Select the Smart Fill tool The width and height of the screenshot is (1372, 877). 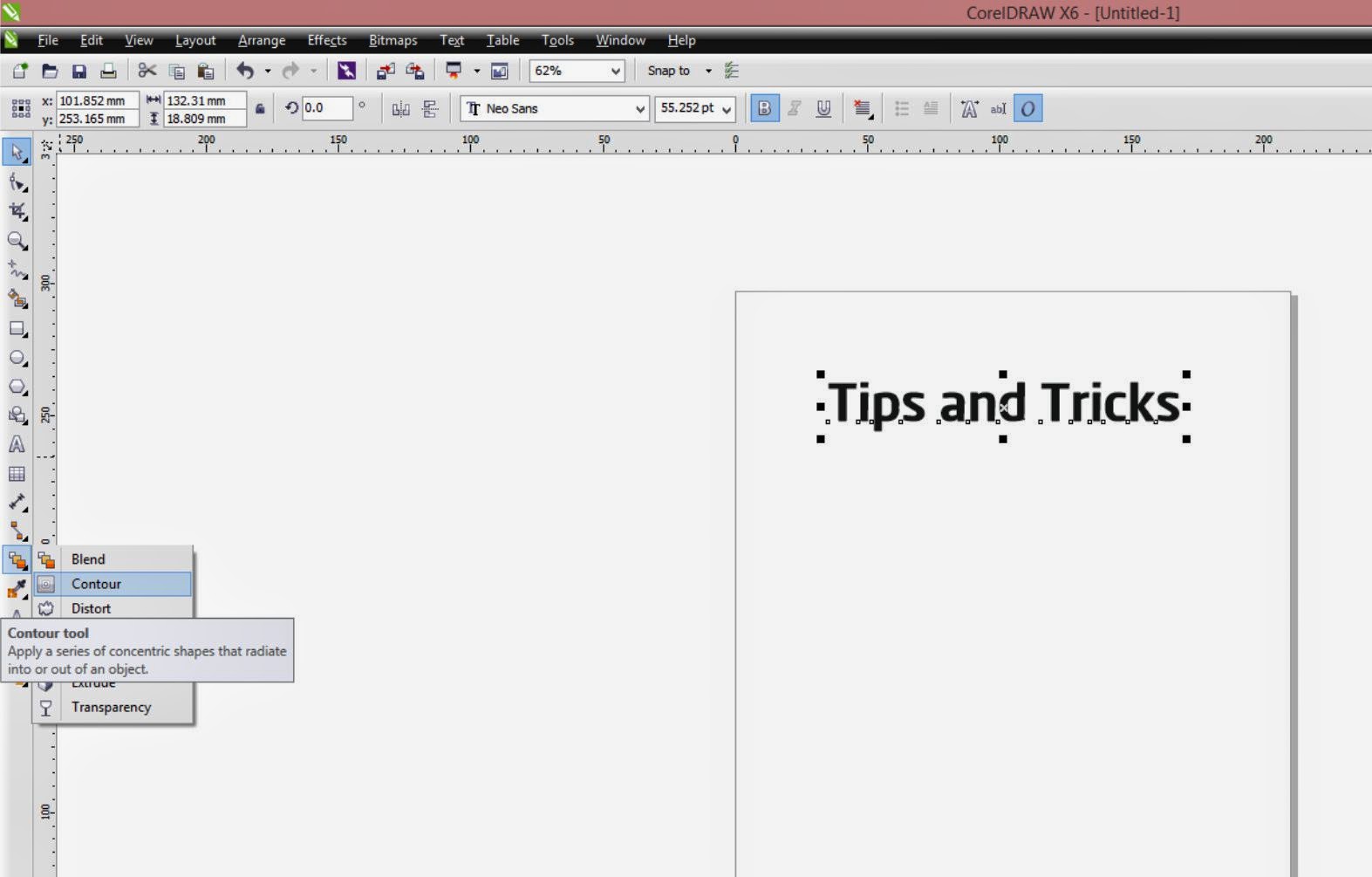click(17, 299)
